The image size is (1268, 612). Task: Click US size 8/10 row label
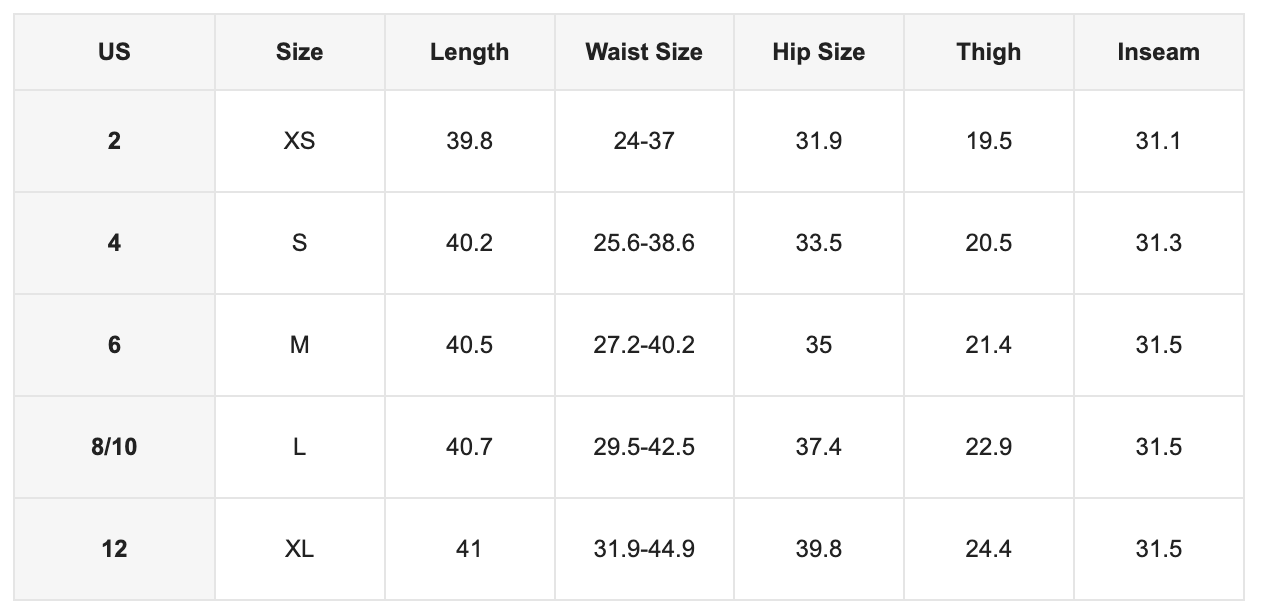[114, 447]
